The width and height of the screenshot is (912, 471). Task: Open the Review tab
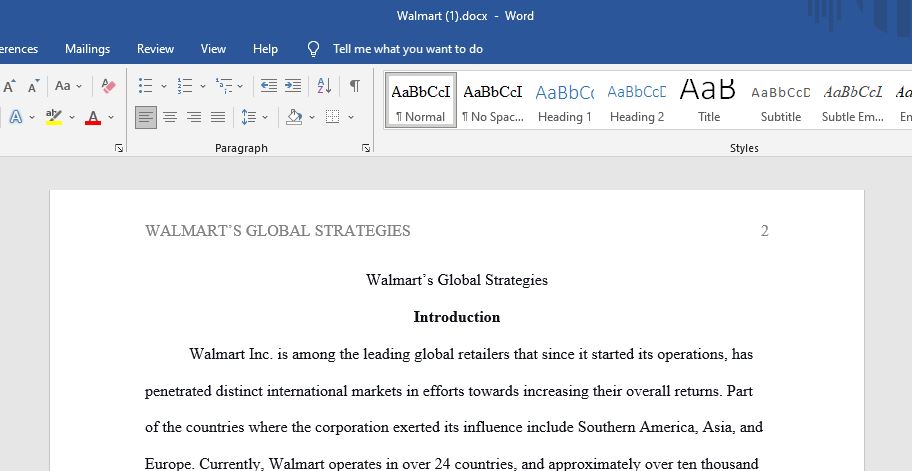(x=155, y=49)
